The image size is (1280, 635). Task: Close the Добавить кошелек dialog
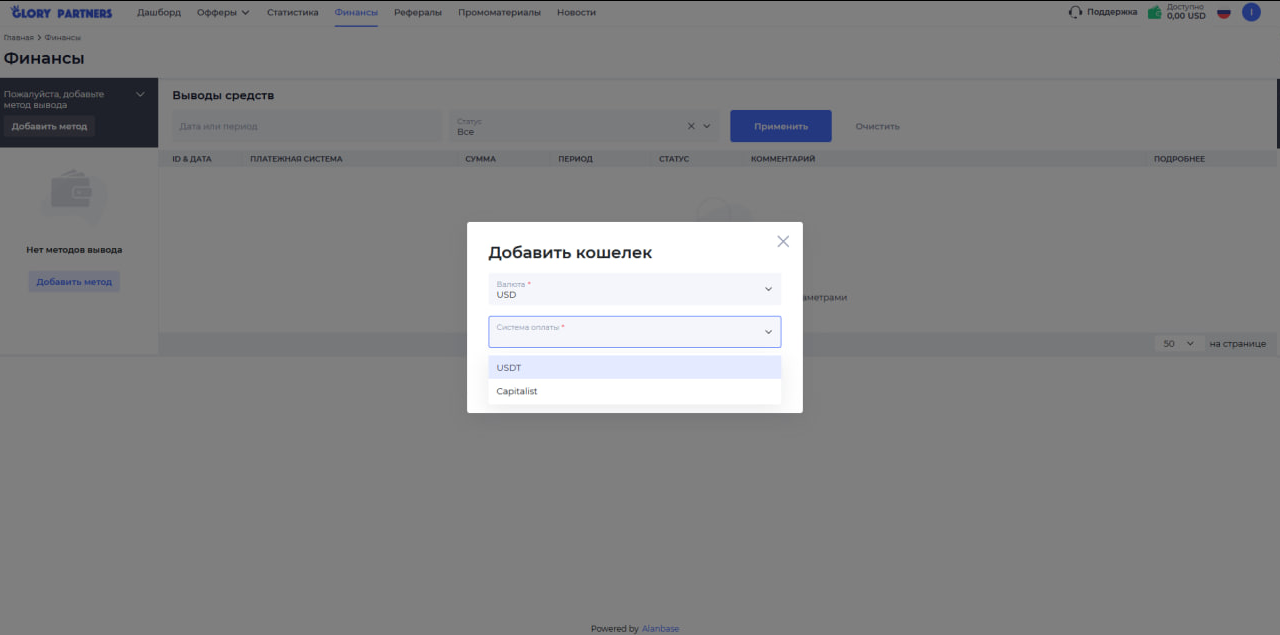point(783,241)
